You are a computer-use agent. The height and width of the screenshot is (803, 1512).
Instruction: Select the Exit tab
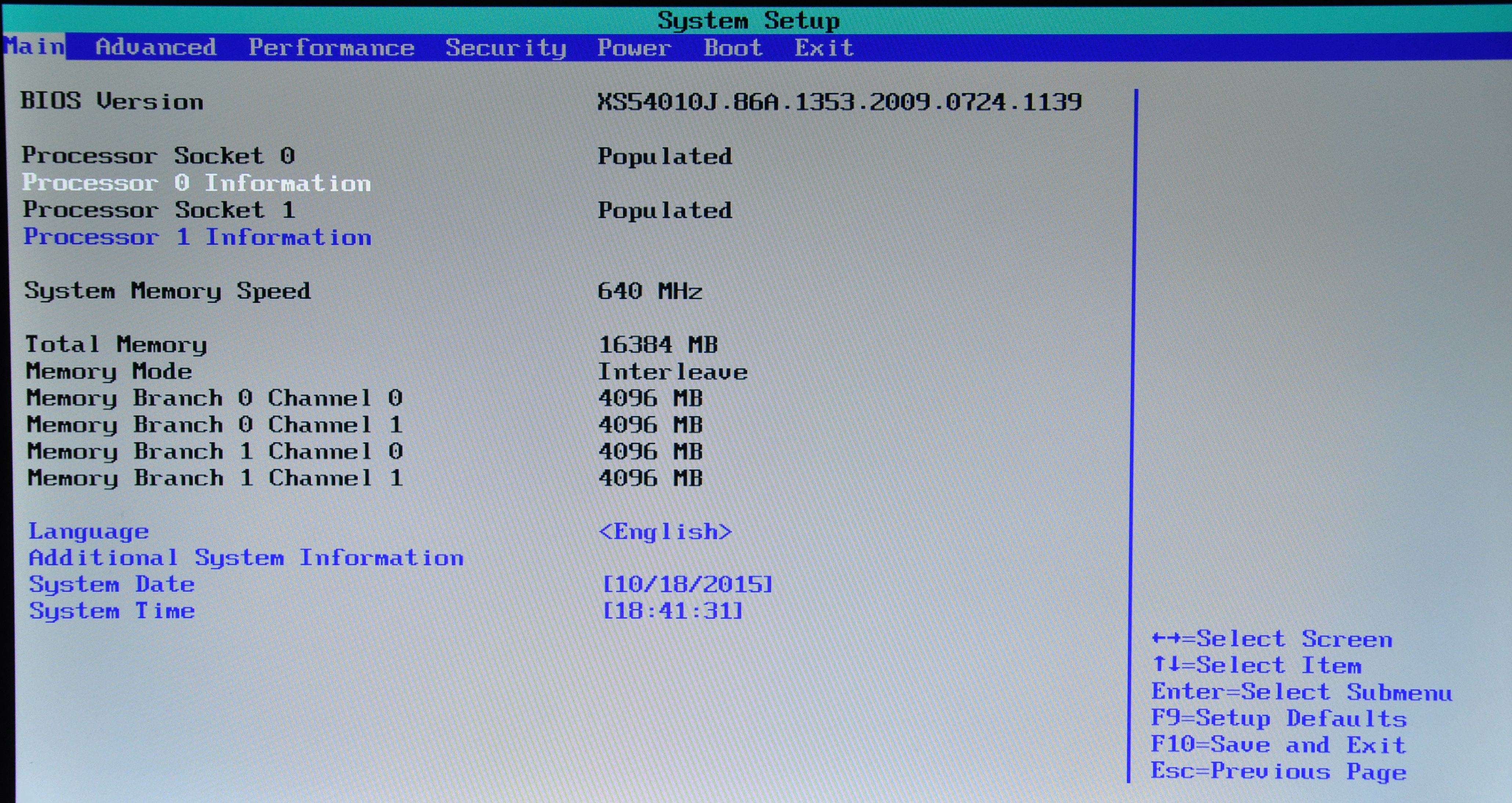[824, 48]
